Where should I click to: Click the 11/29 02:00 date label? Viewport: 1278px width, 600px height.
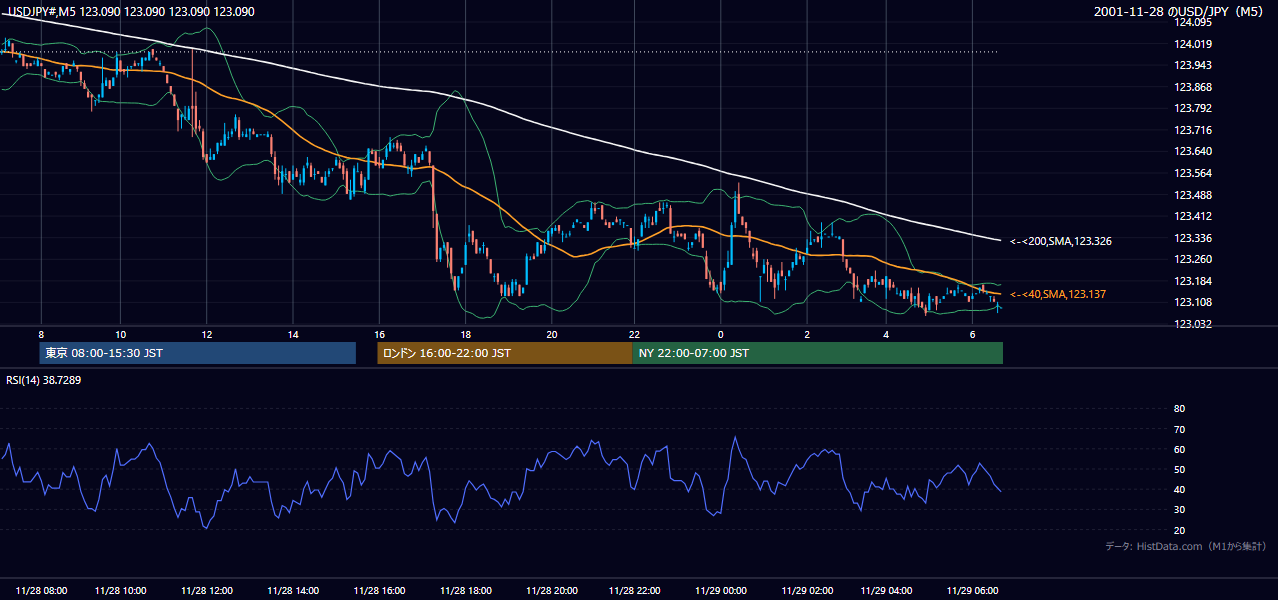[x=807, y=591]
